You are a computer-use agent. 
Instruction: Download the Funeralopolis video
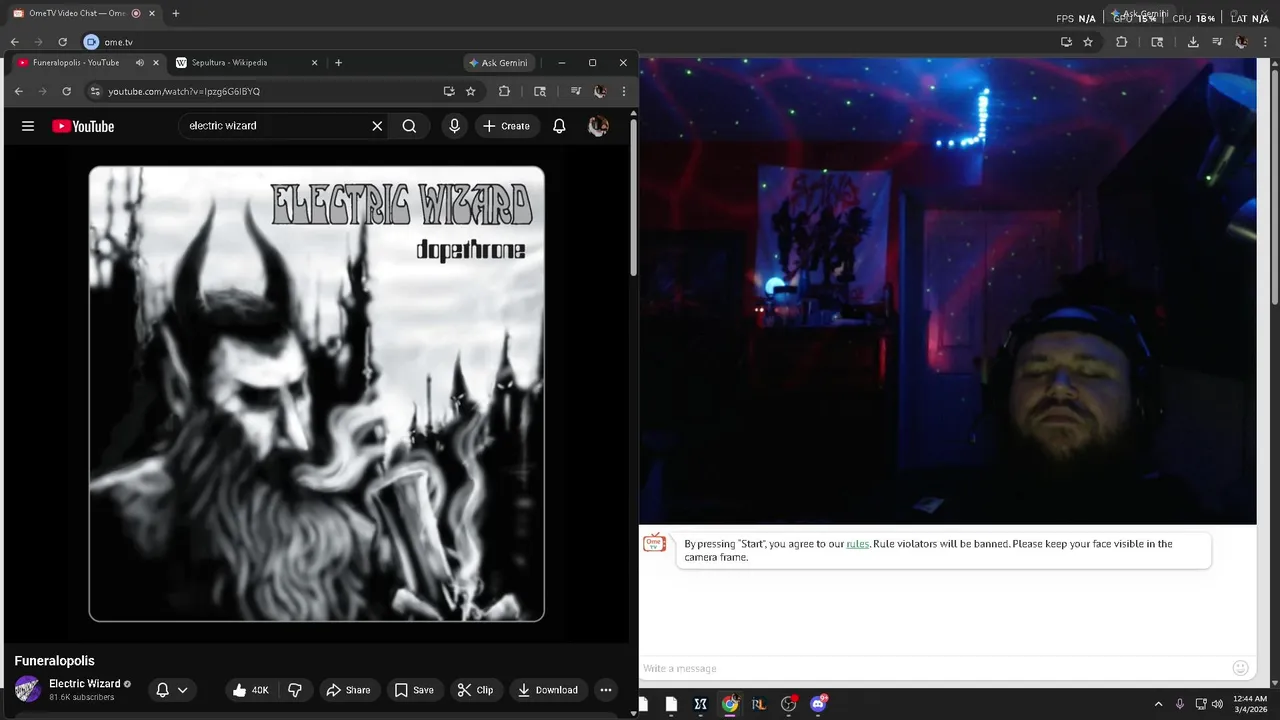tap(547, 690)
